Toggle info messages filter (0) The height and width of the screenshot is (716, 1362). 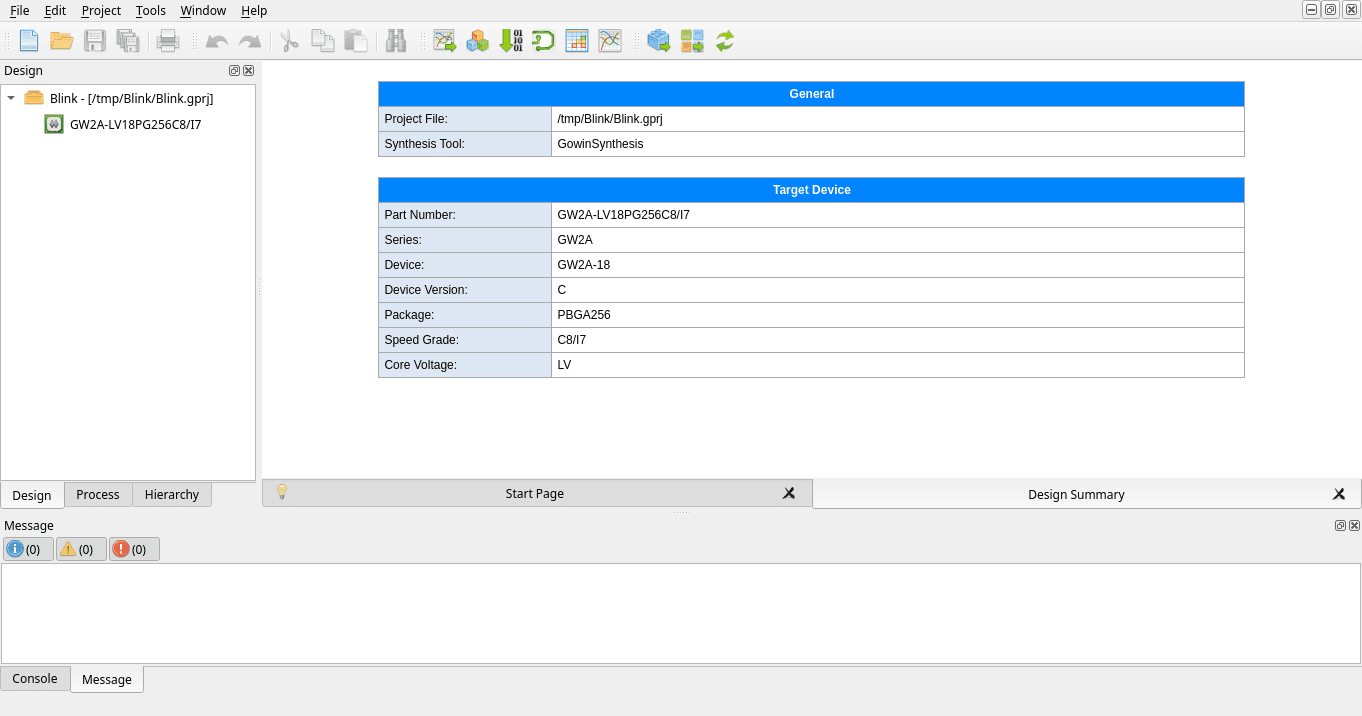click(x=28, y=549)
